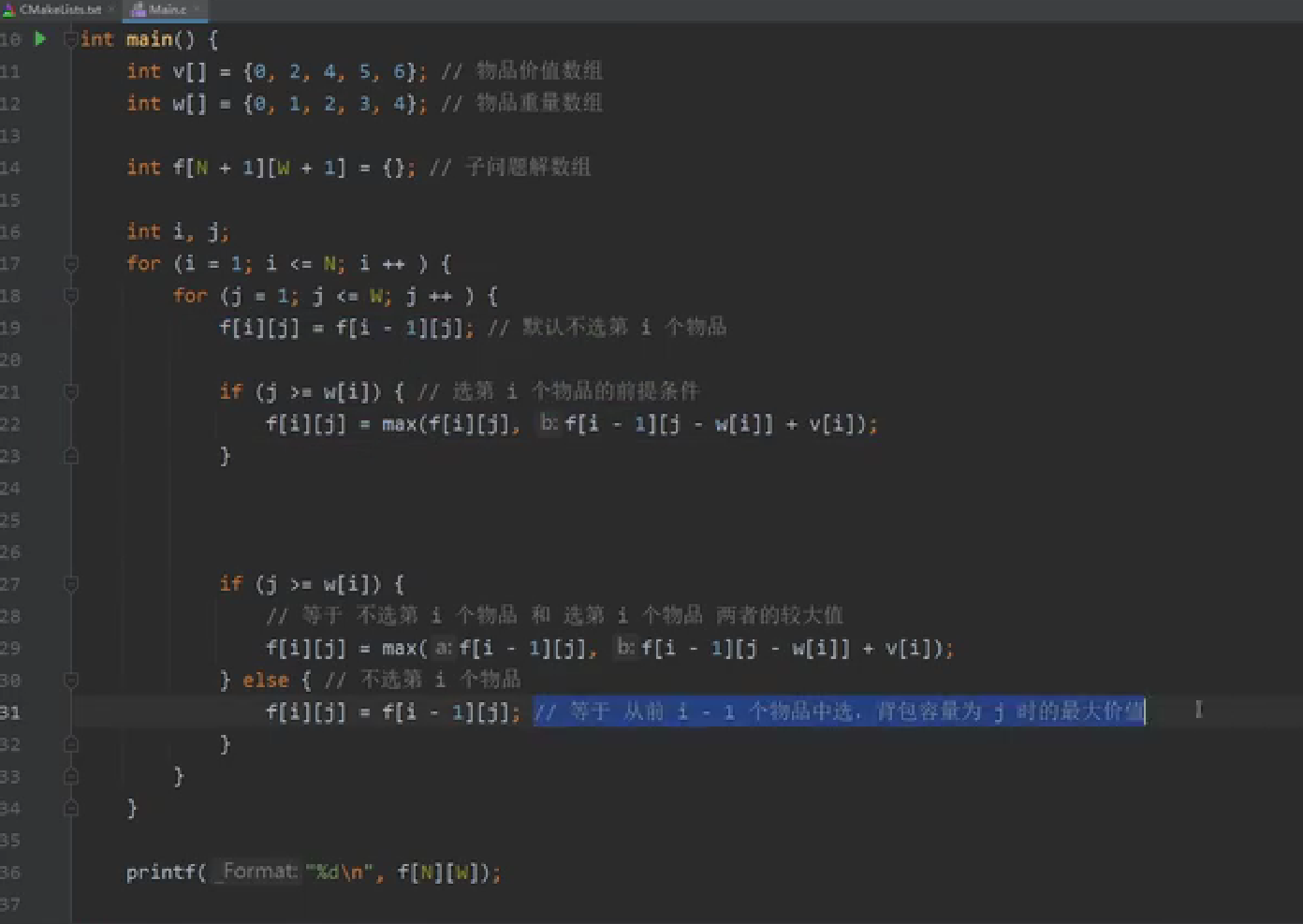Click the 'max' call on line 22
The height and width of the screenshot is (924, 1303).
[399, 424]
